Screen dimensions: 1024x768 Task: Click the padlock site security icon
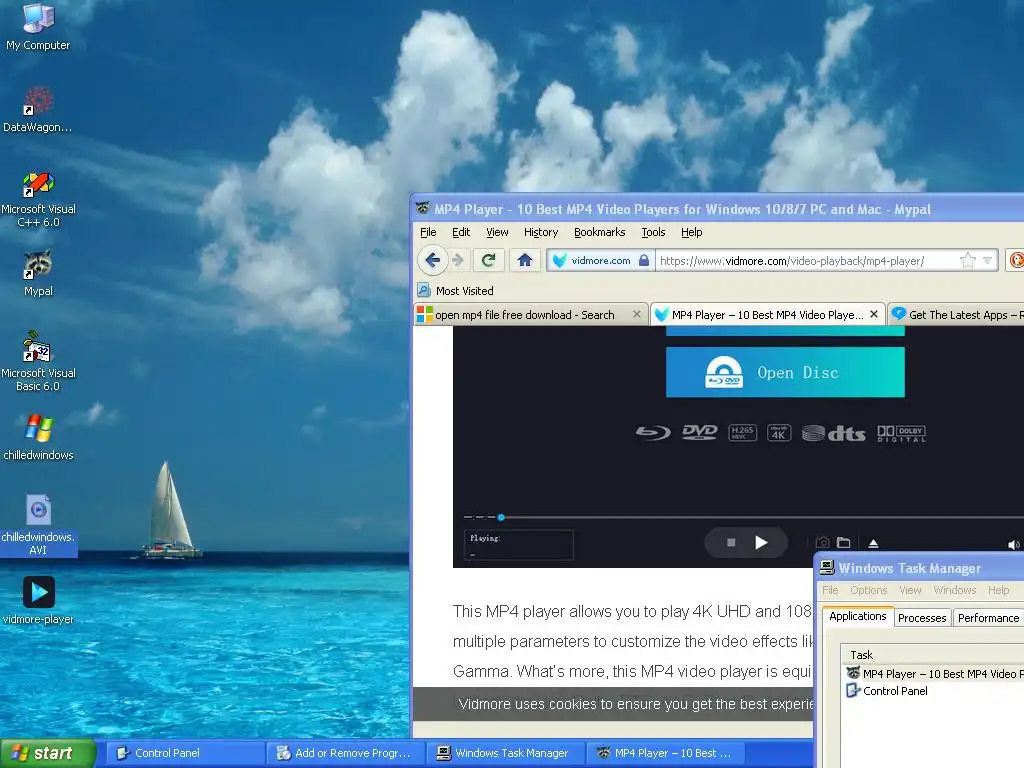644,260
